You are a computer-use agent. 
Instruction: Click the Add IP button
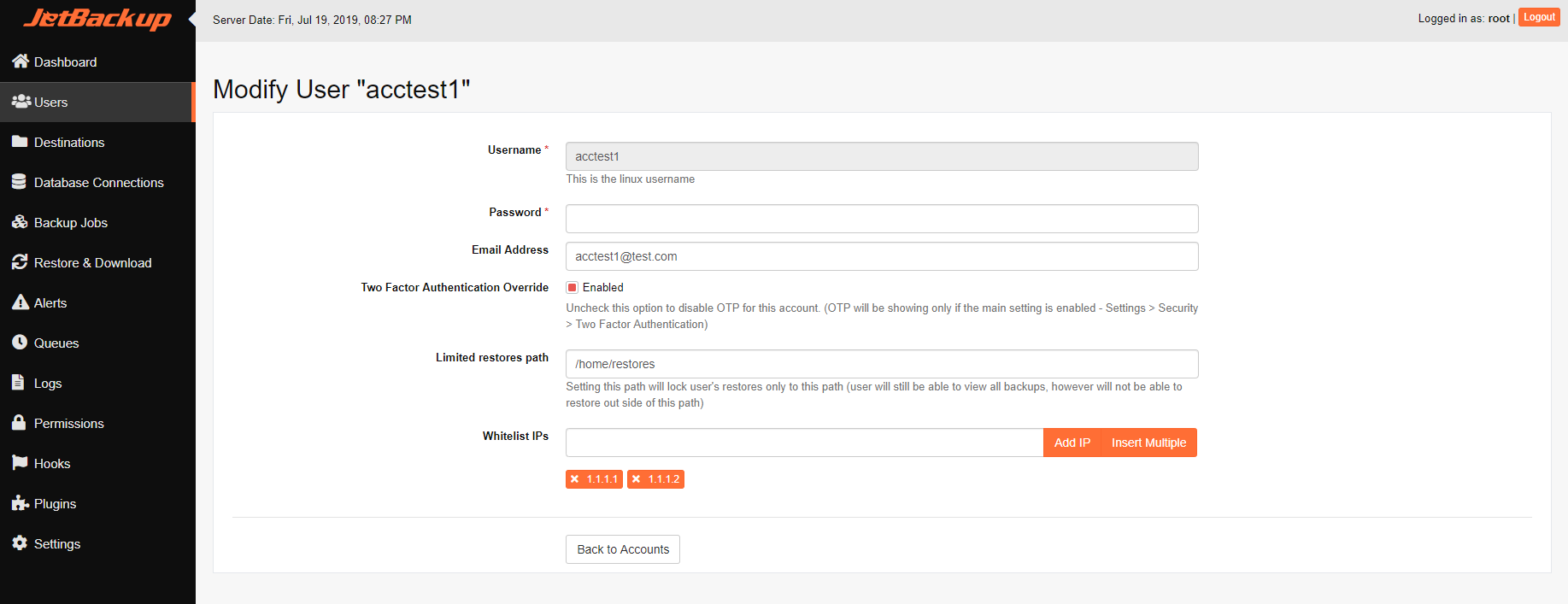1072,443
